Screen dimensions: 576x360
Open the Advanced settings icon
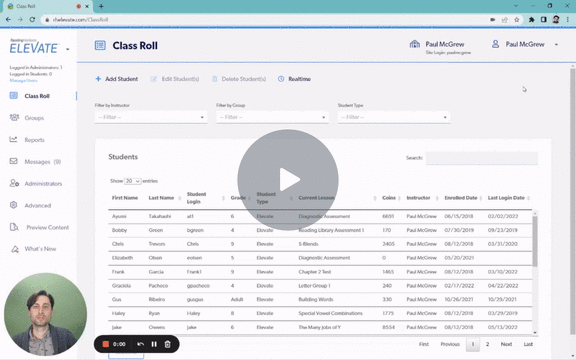(14, 205)
